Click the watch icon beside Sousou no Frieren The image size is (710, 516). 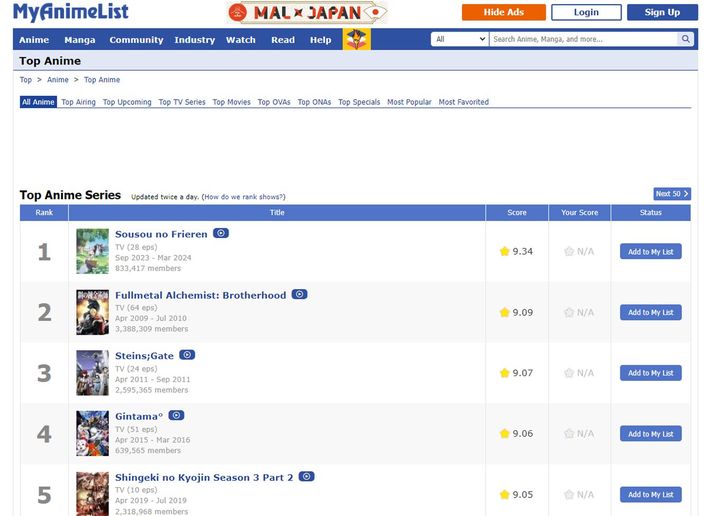pos(221,233)
